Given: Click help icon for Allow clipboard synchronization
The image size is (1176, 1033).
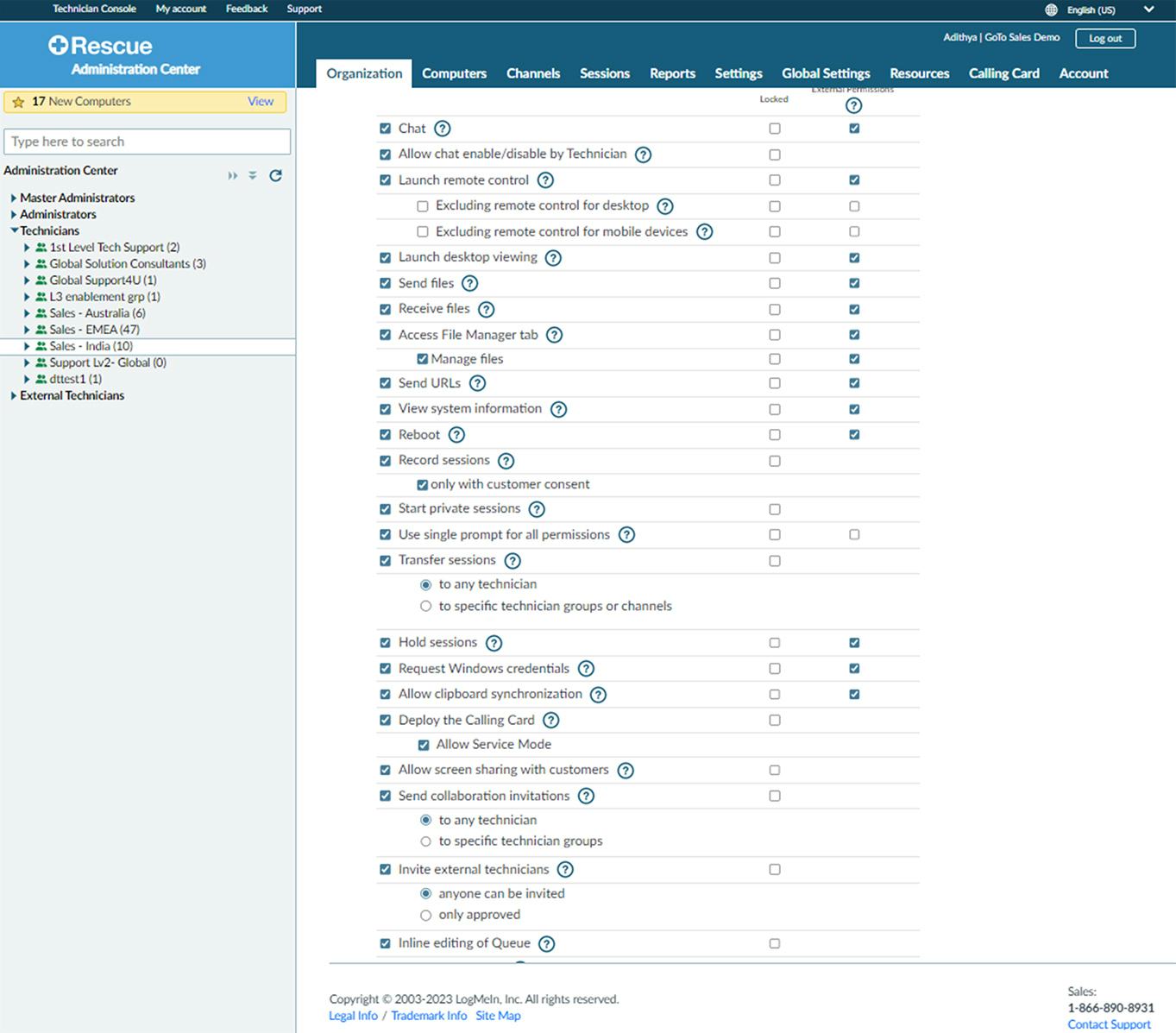Looking at the screenshot, I should pos(598,695).
